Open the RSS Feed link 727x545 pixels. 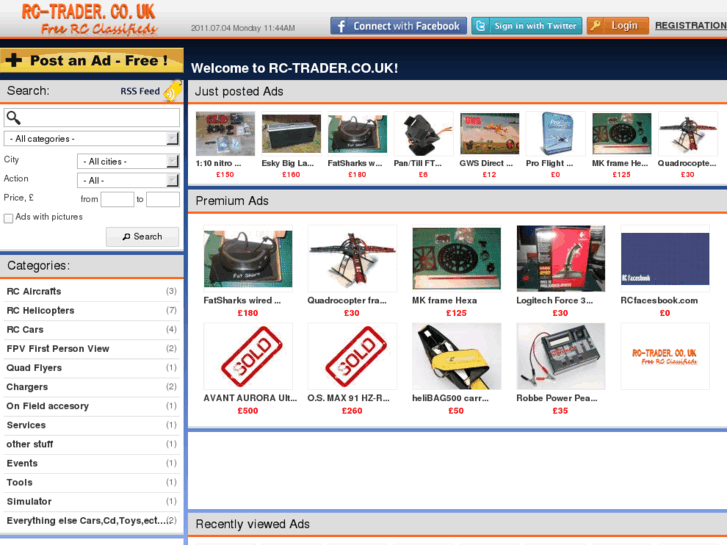coord(140,91)
